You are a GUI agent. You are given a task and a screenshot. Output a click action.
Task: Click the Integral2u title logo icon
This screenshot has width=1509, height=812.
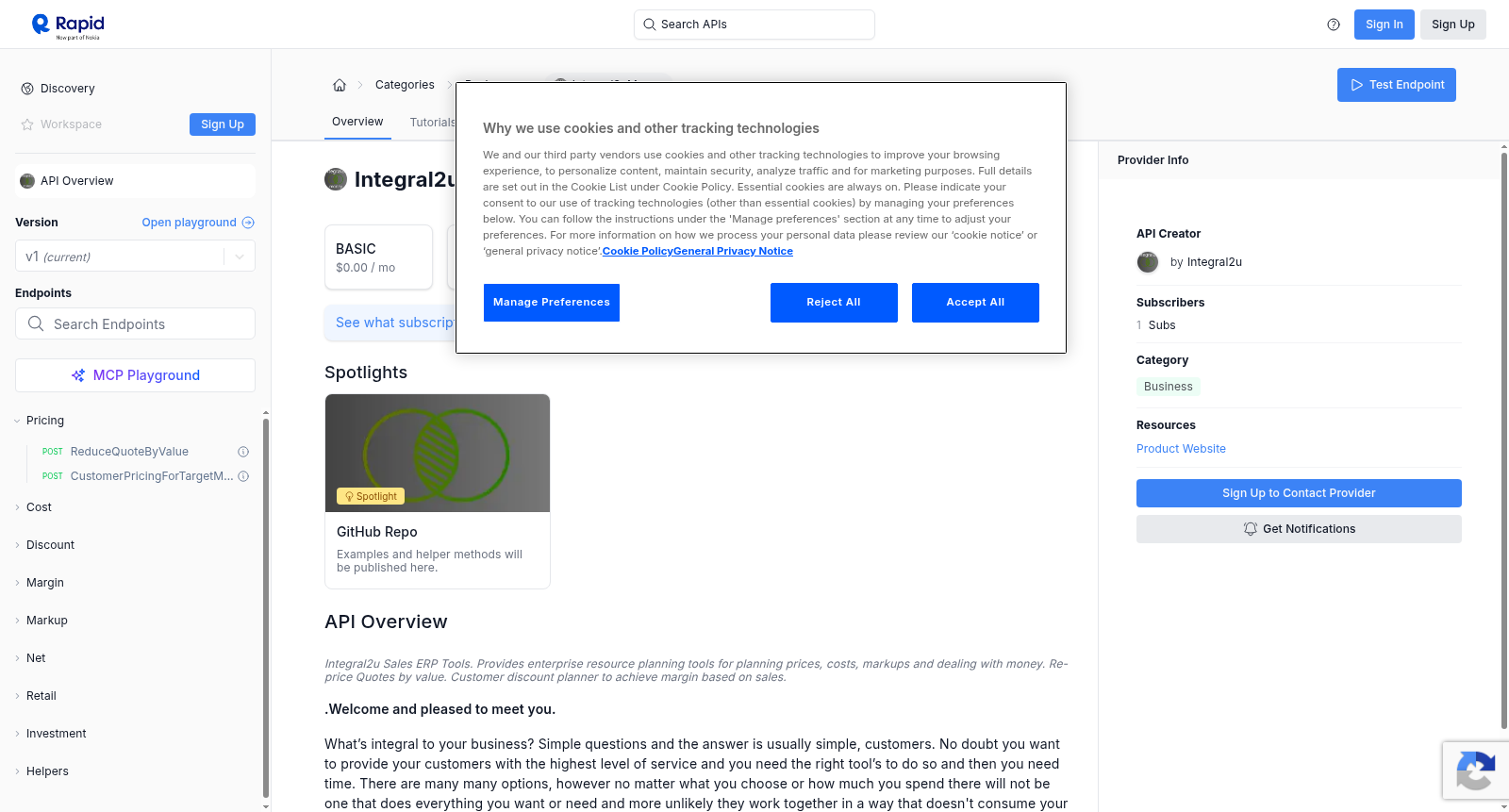[x=336, y=179]
